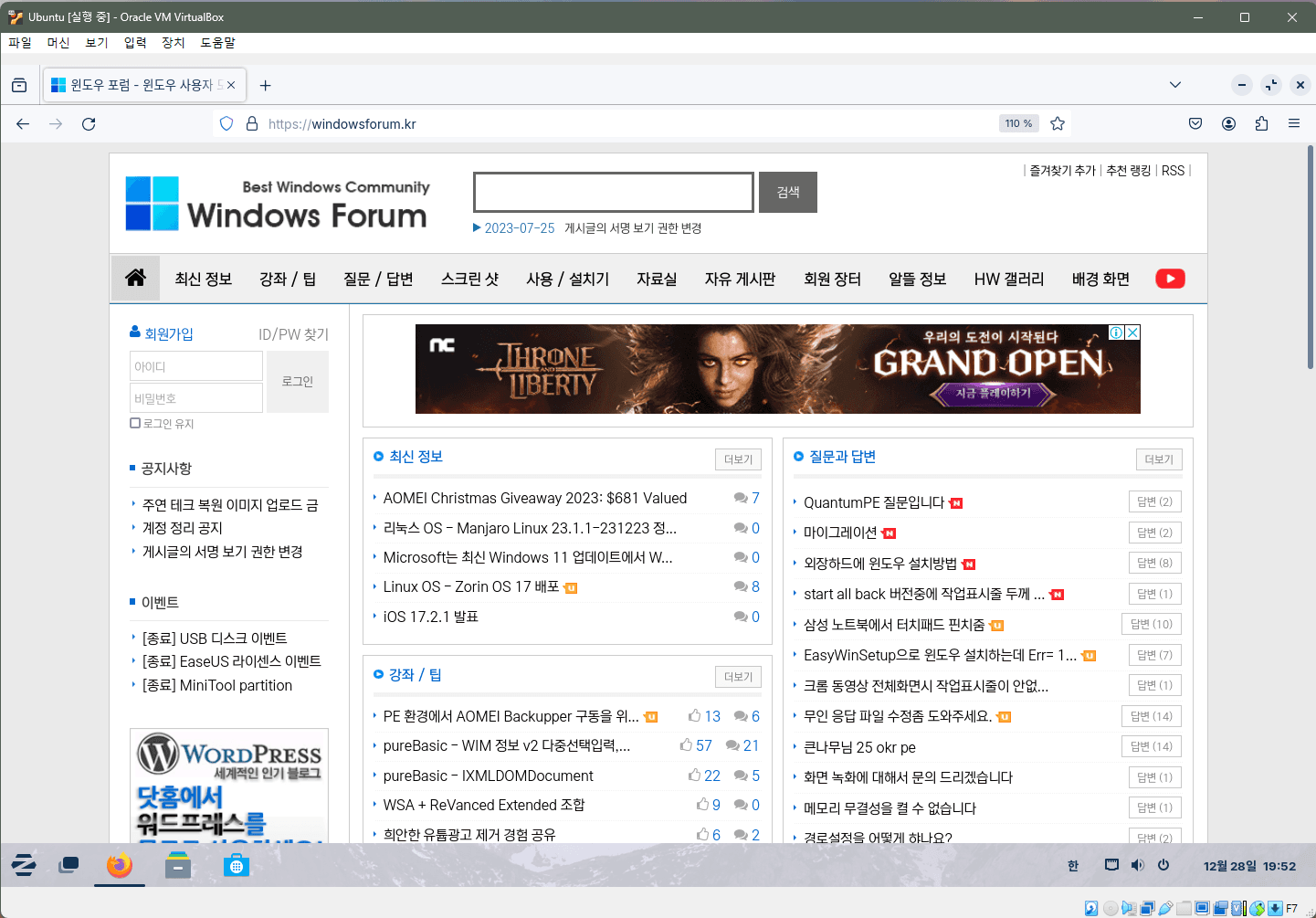
Task: Click the home icon in the forum navigation bar
Action: (135, 278)
